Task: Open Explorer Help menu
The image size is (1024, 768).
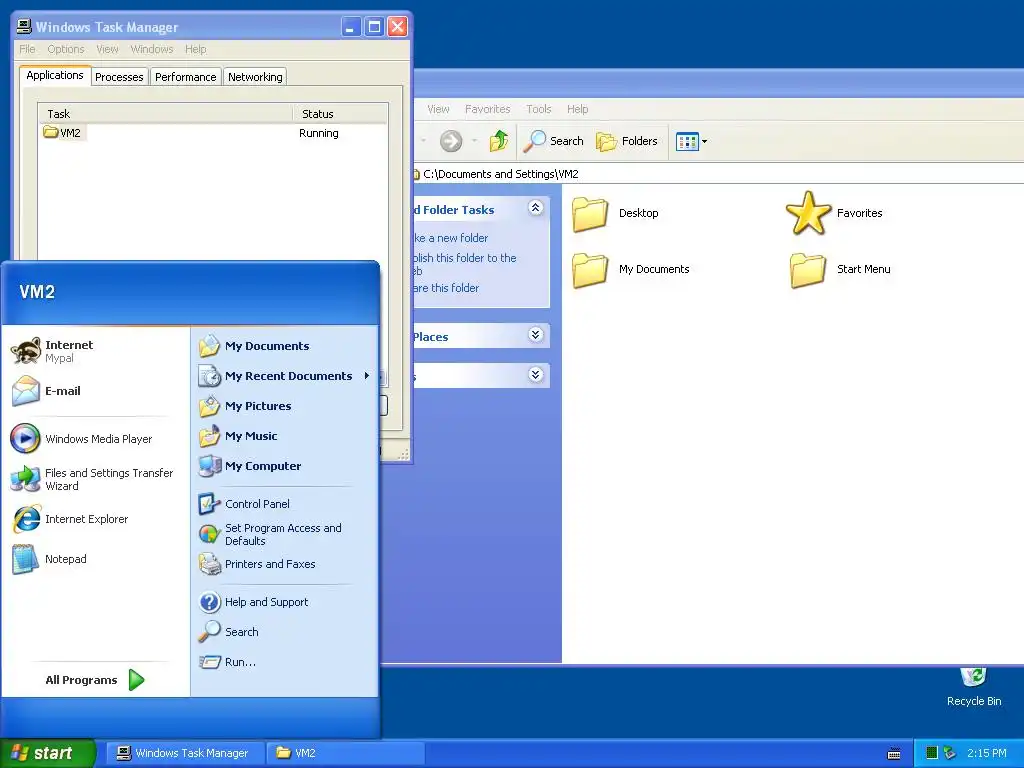Action: point(577,109)
